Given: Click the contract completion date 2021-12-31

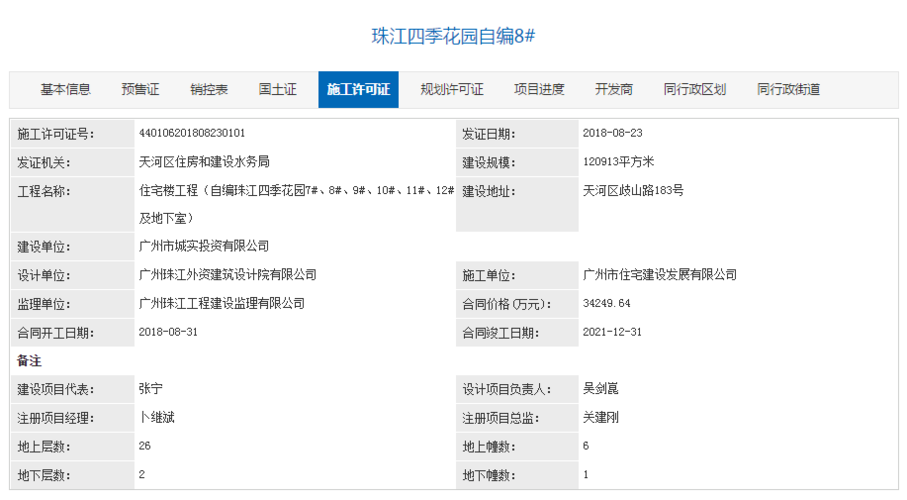Looking at the screenshot, I should click(x=611, y=333).
